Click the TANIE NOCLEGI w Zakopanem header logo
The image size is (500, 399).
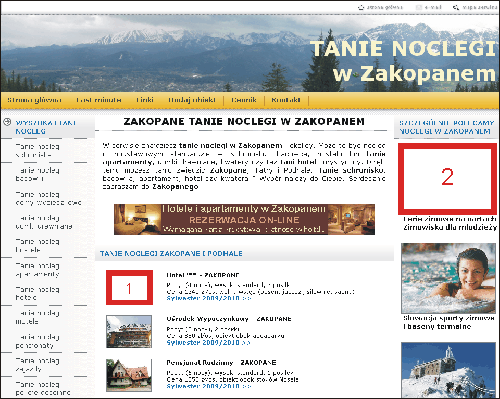[403, 61]
